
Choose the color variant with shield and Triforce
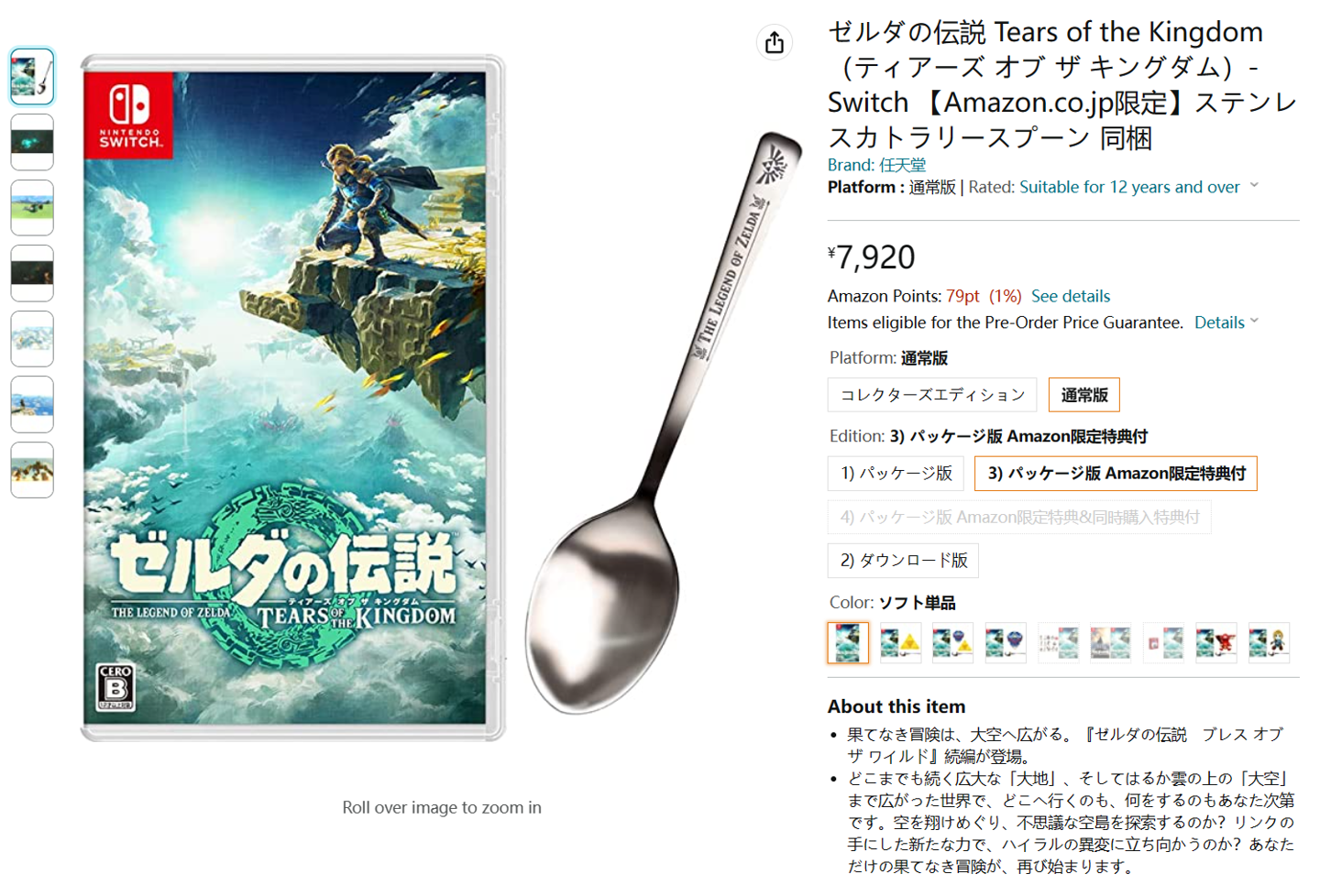coord(952,643)
